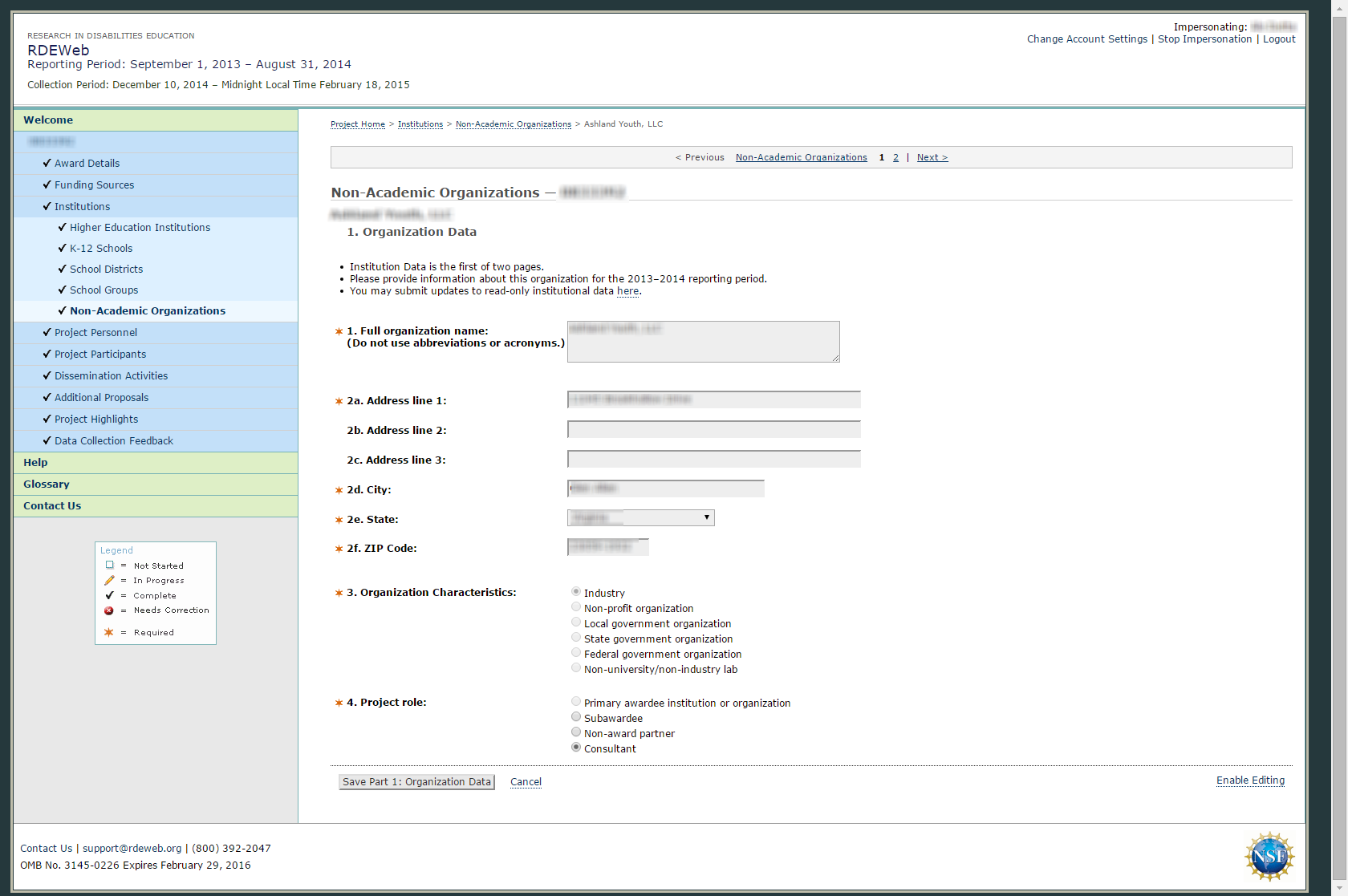Click checkmark icon beside Award Details
1348x896 pixels.
click(47, 163)
